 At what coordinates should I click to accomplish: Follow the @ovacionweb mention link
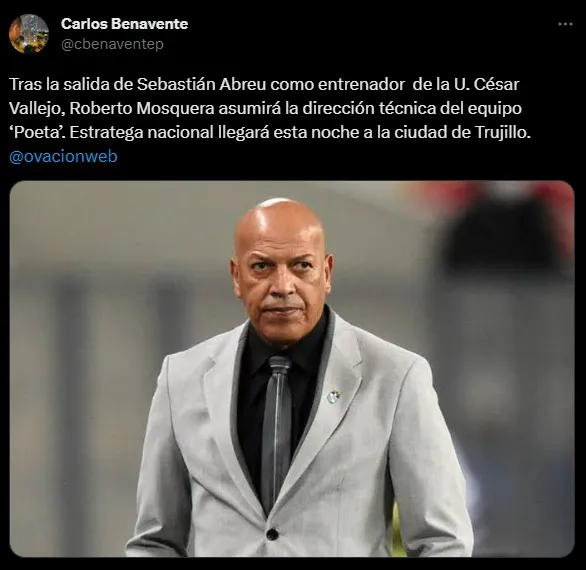click(63, 156)
